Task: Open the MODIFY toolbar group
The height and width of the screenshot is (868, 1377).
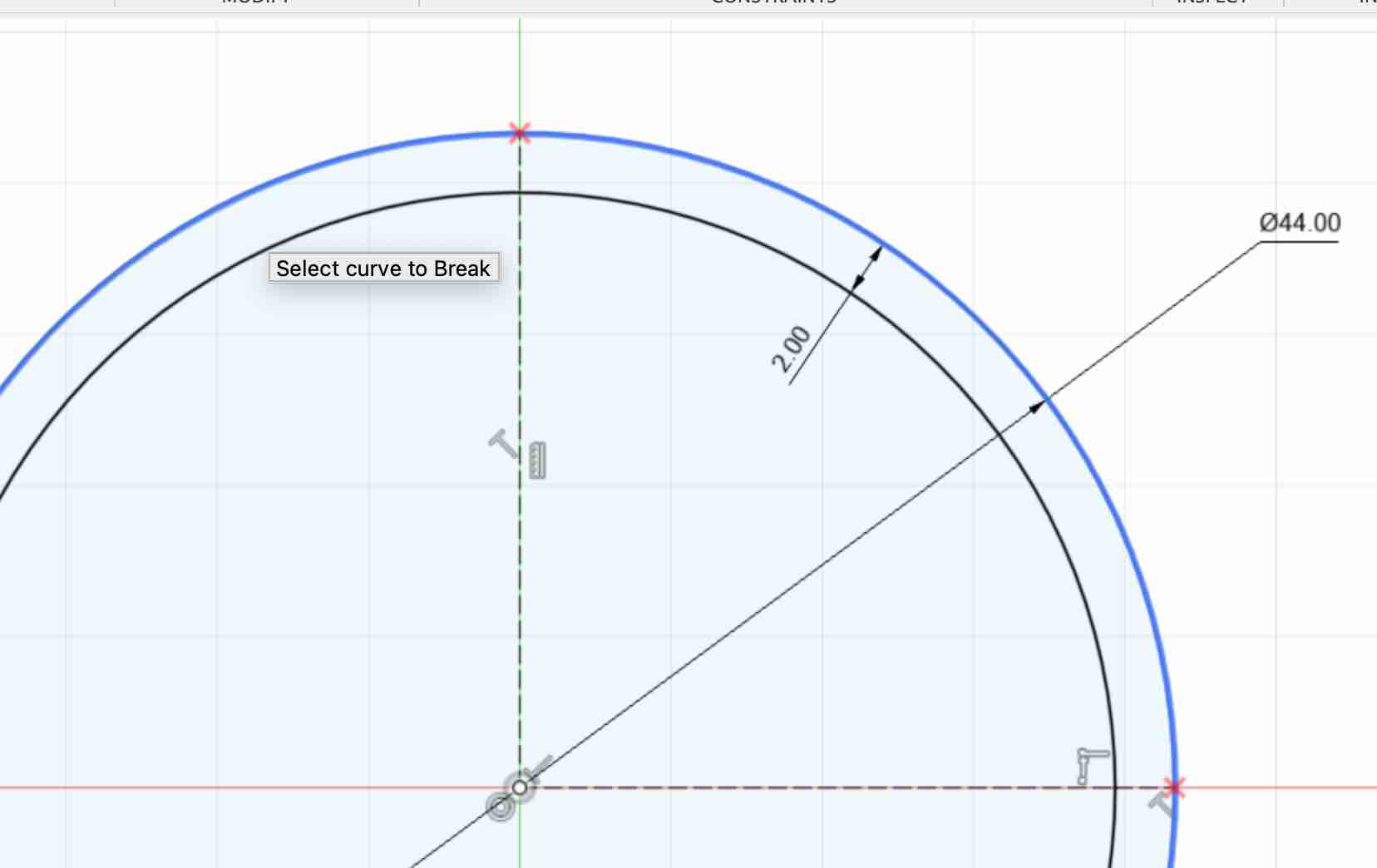Action: click(x=255, y=2)
